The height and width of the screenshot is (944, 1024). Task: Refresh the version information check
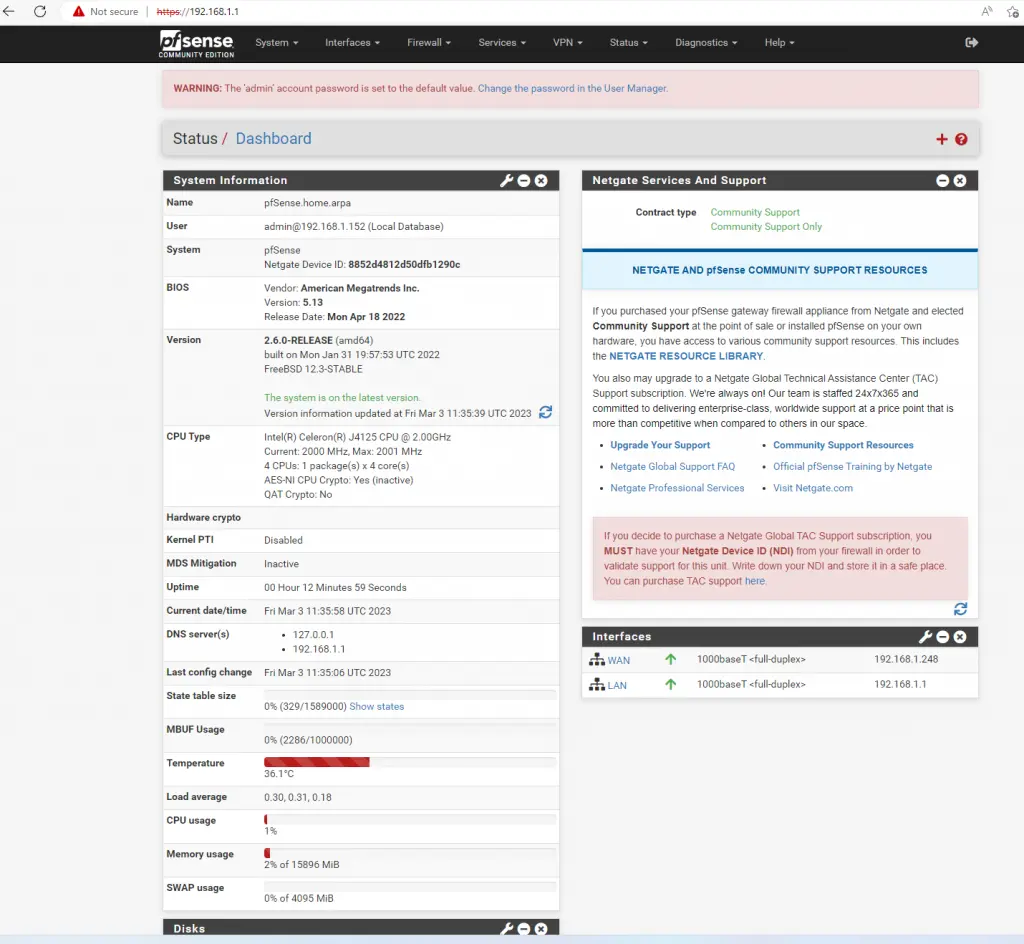(x=545, y=413)
